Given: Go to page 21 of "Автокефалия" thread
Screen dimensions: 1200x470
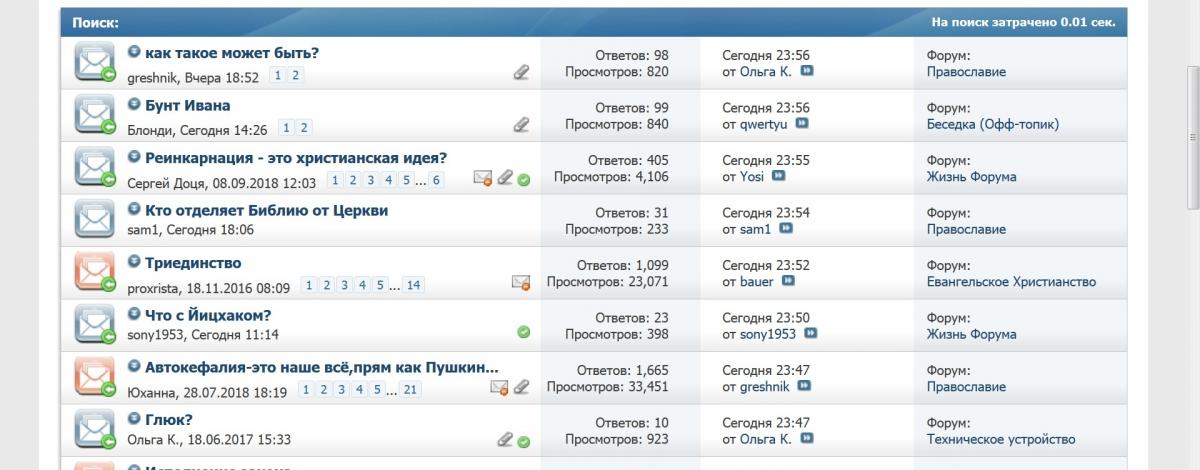Looking at the screenshot, I should pyautogui.click(x=411, y=391).
